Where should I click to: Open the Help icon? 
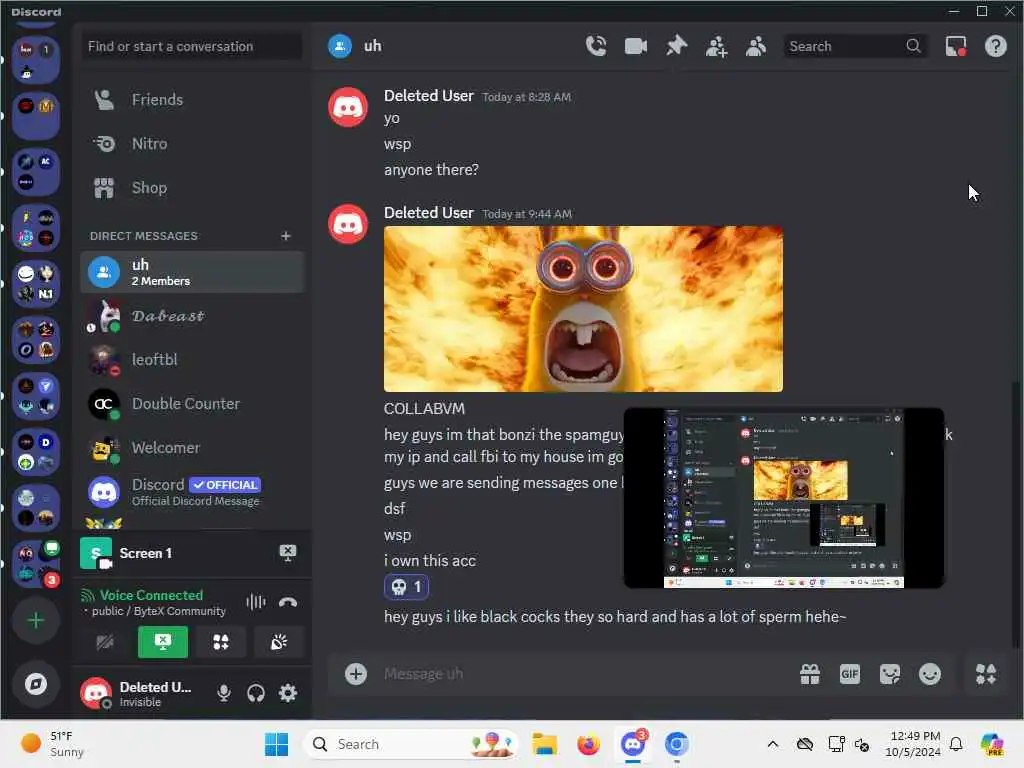coord(995,46)
